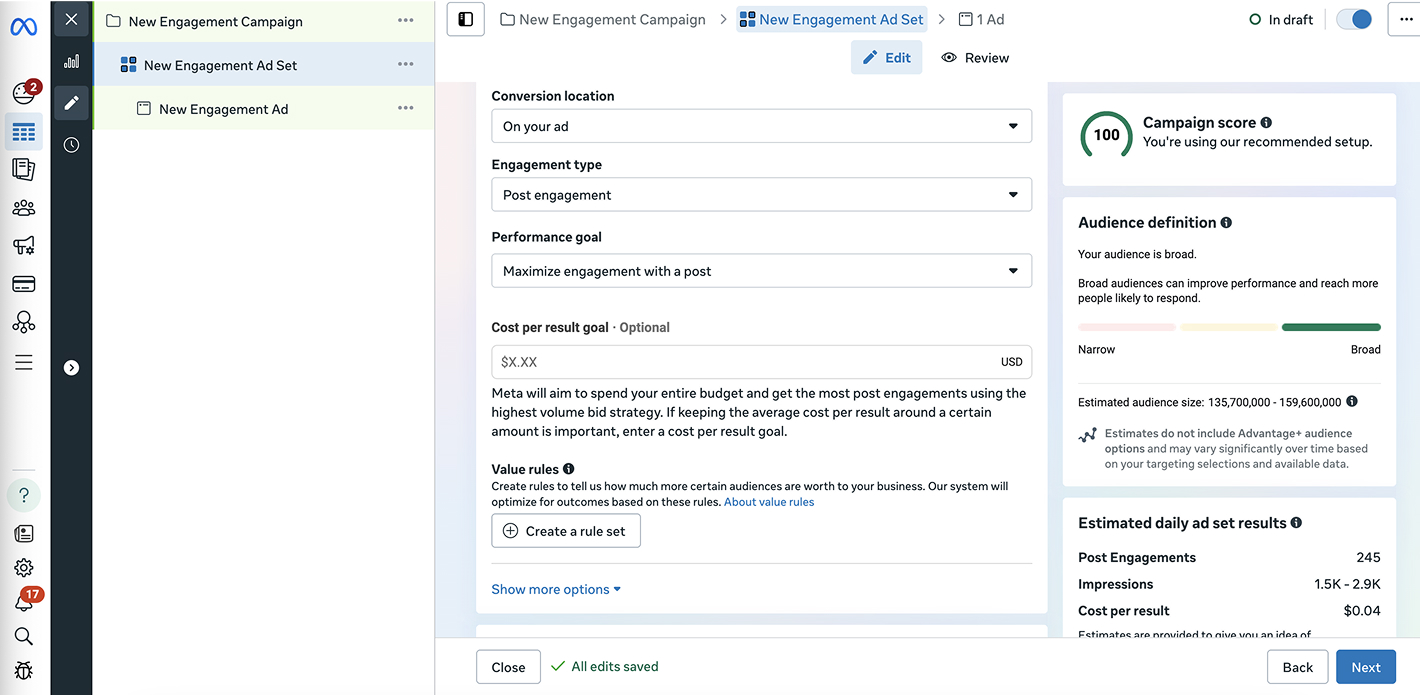Open notifications bell with 17 badge
This screenshot has height=695, width=1420.
coord(24,602)
